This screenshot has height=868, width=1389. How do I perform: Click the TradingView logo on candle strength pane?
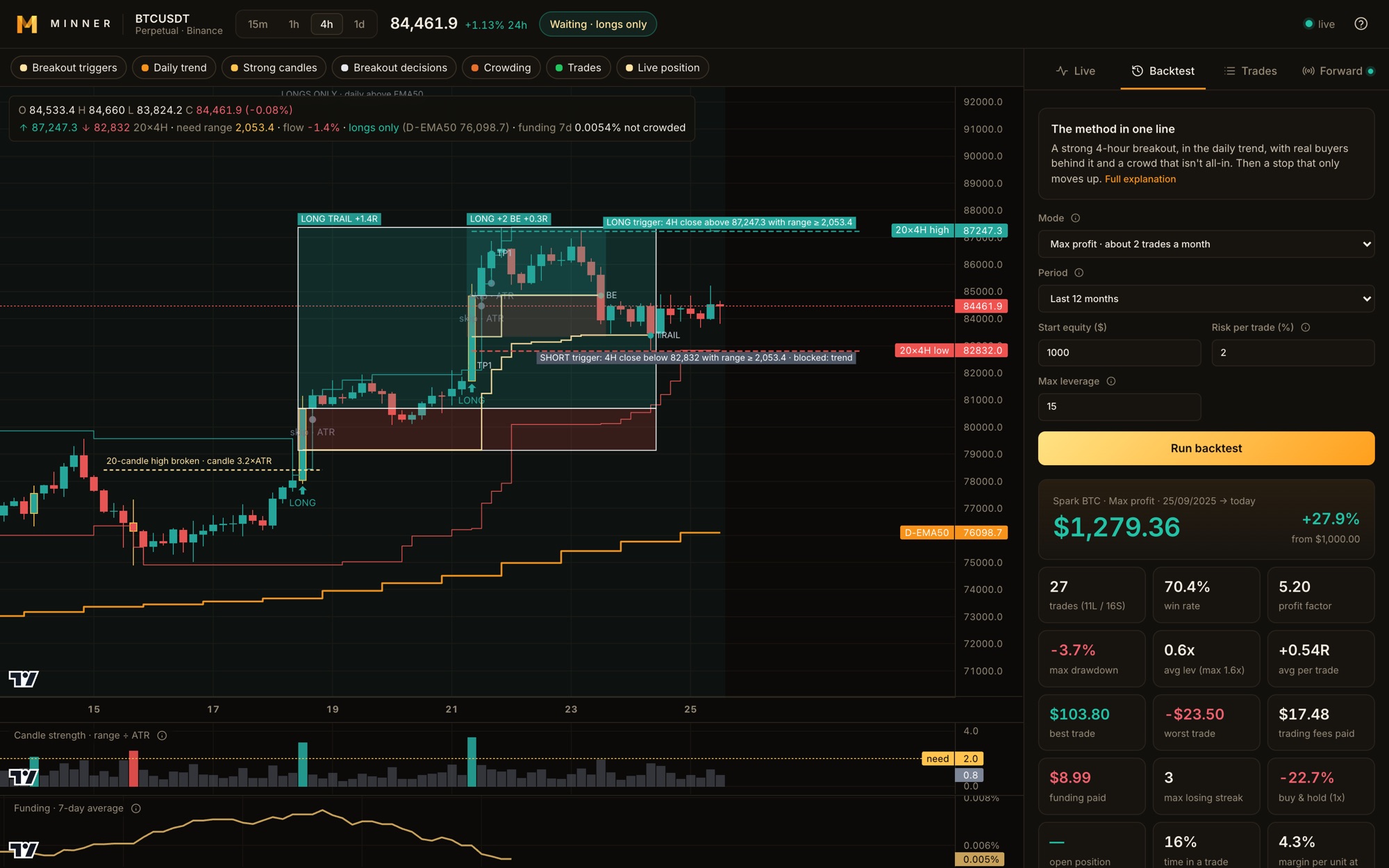24,777
